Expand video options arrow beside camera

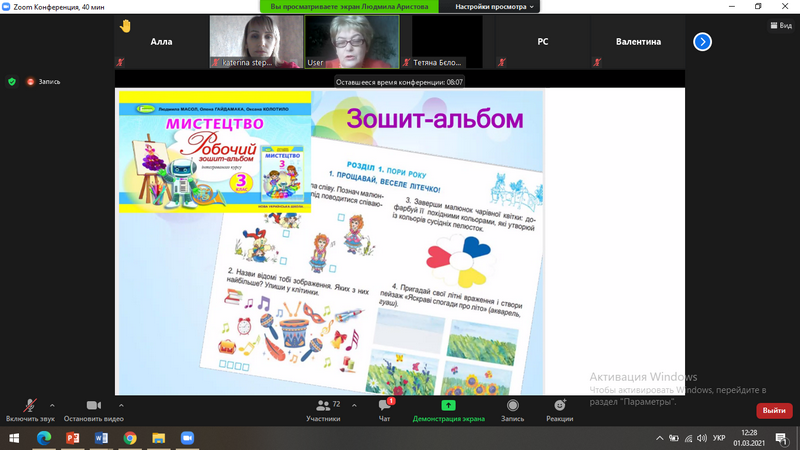coord(121,406)
